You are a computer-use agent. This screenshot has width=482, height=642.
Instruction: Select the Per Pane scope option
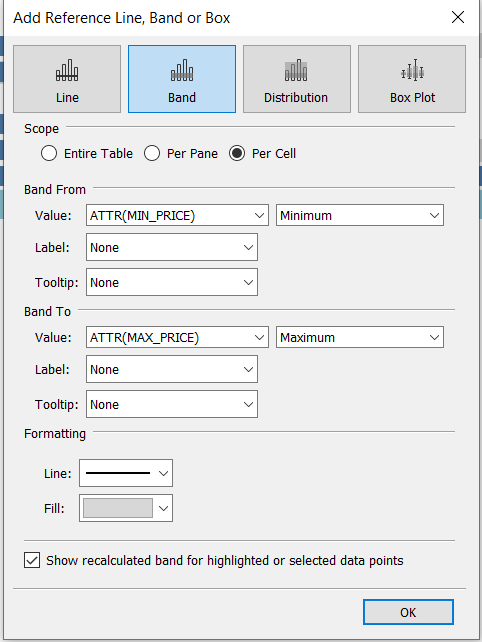(x=152, y=154)
